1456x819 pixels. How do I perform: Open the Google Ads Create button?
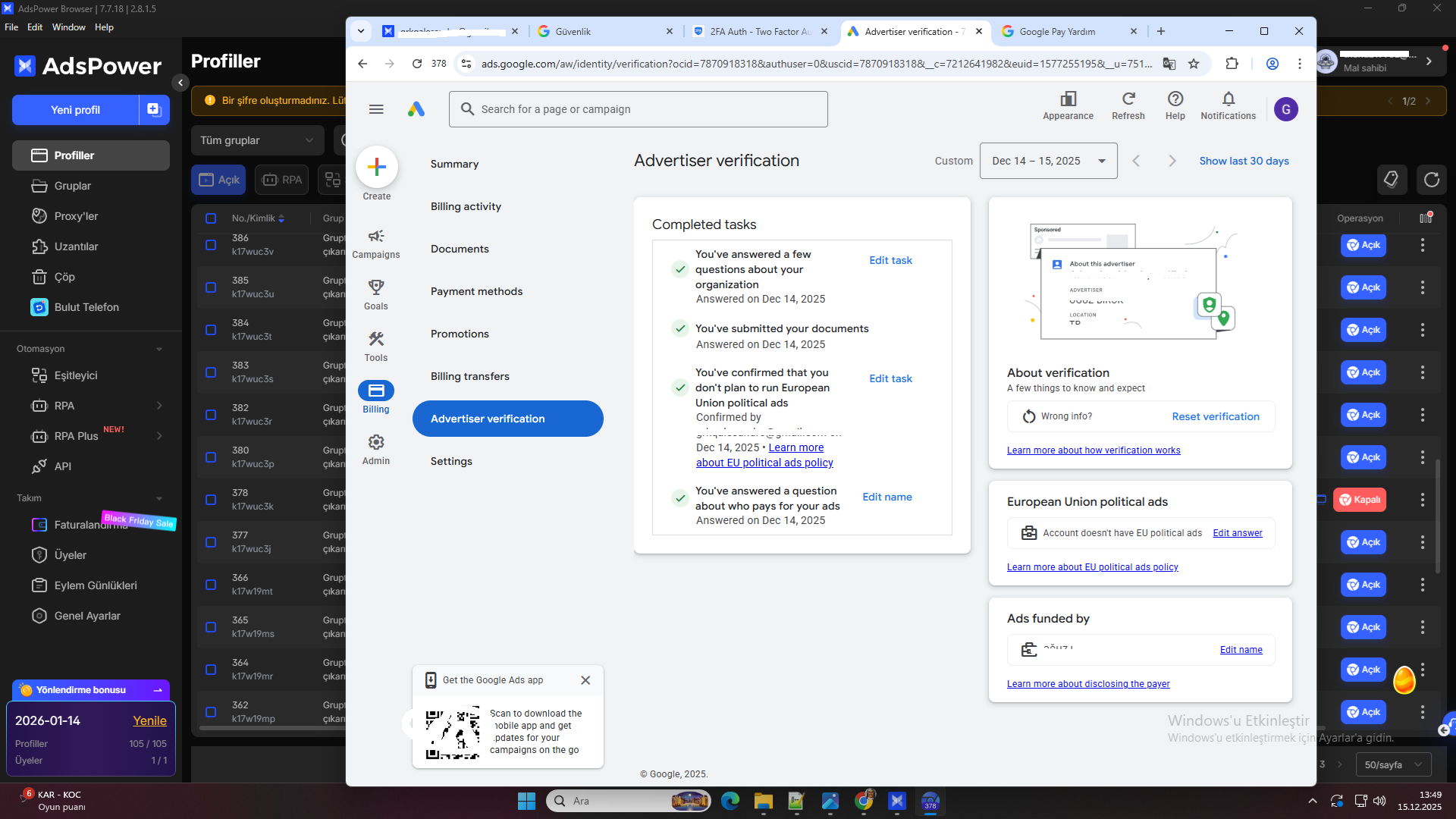(x=377, y=167)
